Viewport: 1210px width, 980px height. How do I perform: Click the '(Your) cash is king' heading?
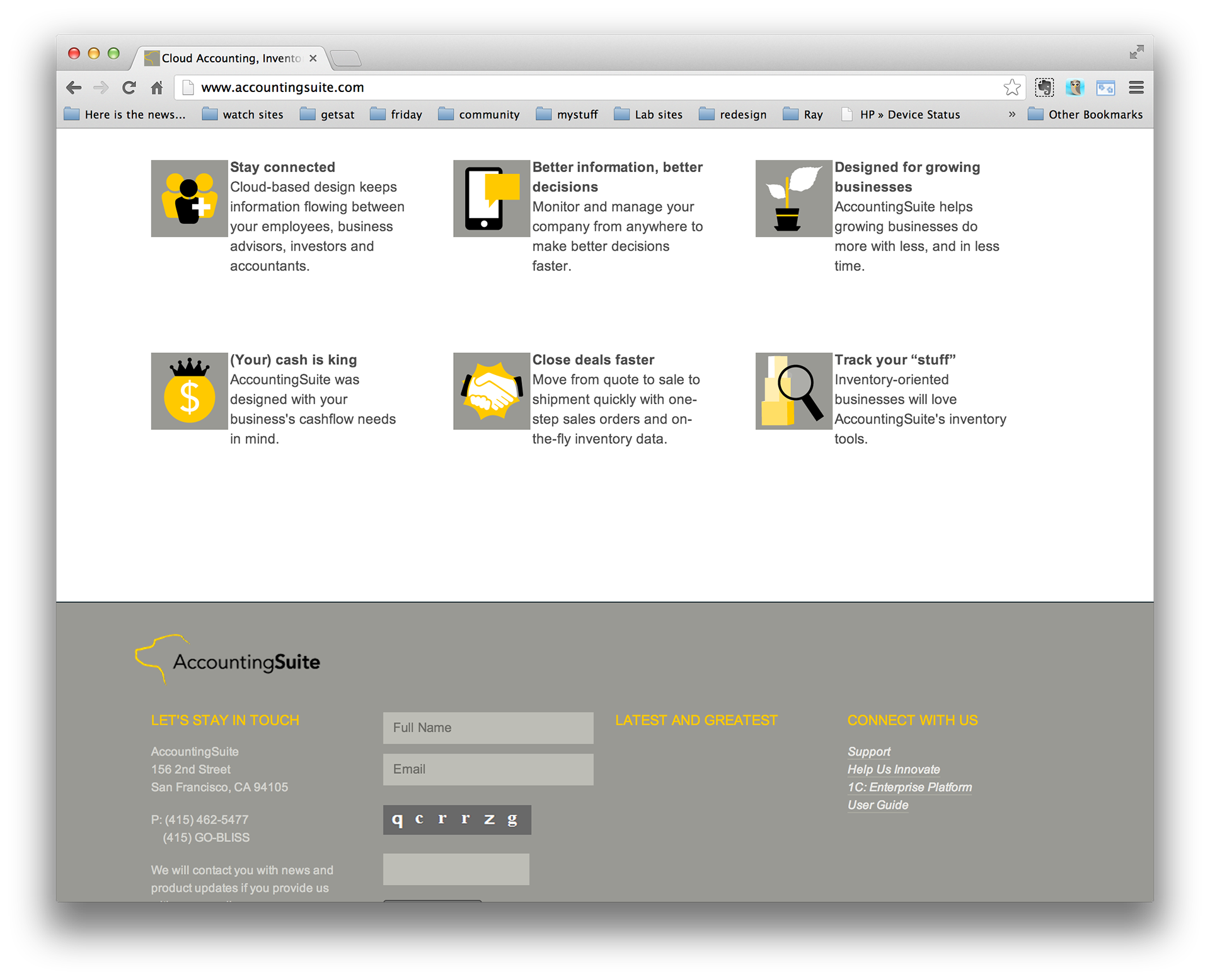[x=294, y=360]
